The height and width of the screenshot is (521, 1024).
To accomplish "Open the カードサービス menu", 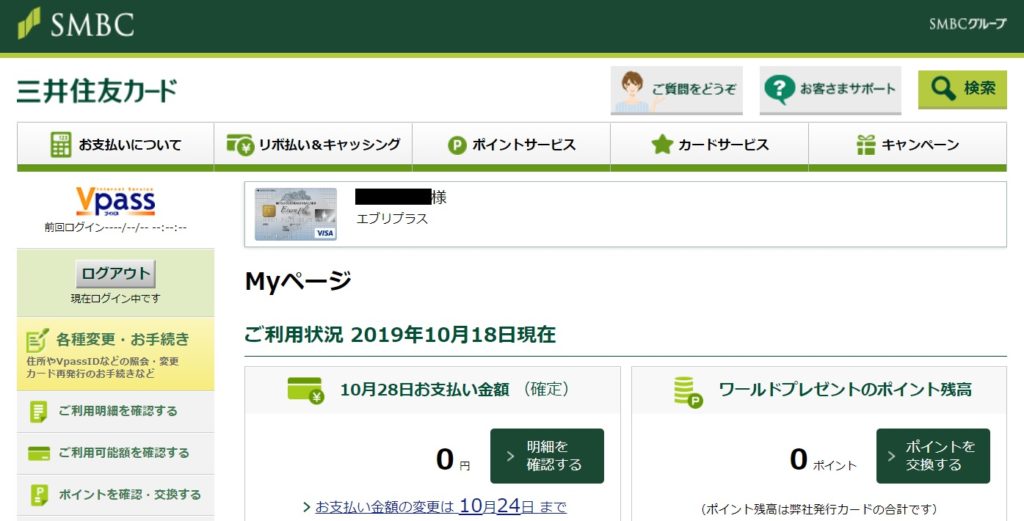I will click(x=709, y=144).
